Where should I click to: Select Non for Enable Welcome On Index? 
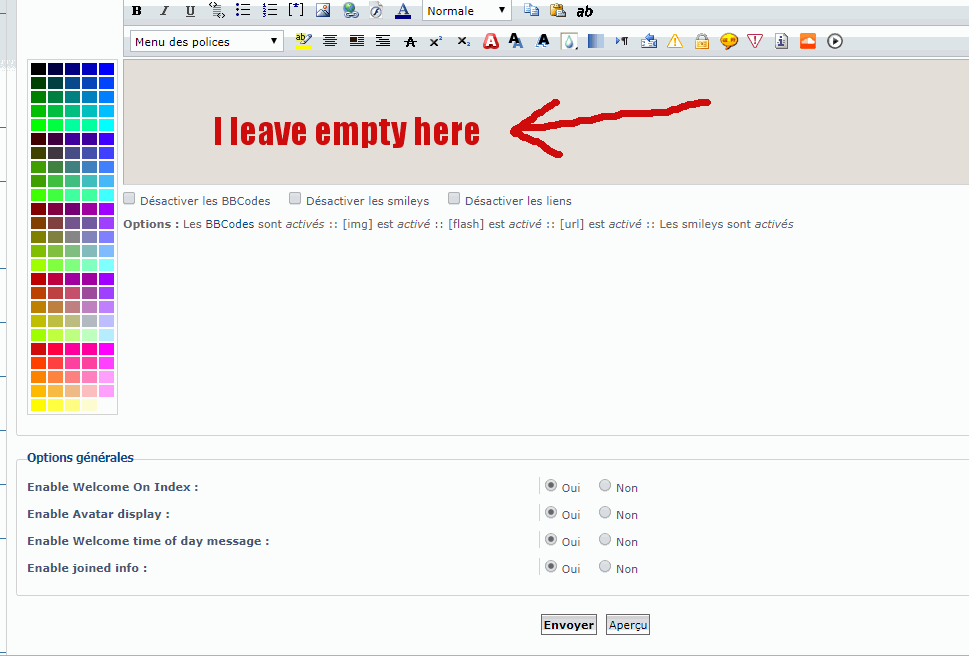[x=605, y=486]
